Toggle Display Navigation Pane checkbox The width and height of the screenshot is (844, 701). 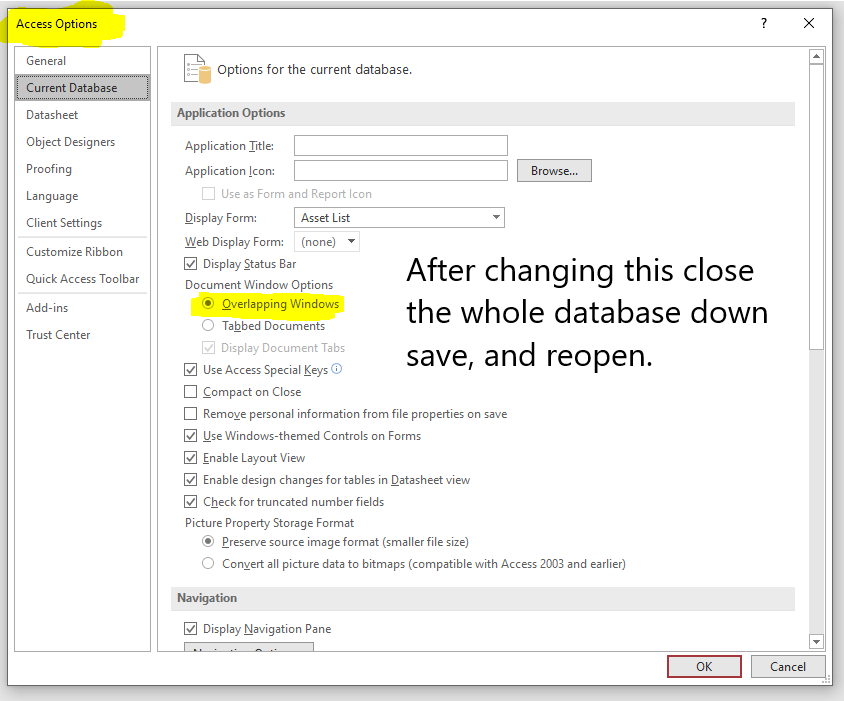coord(191,628)
